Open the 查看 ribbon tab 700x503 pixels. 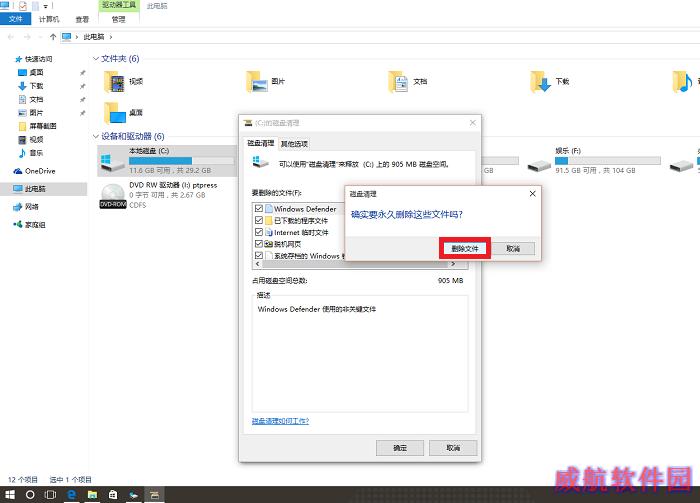[82, 19]
